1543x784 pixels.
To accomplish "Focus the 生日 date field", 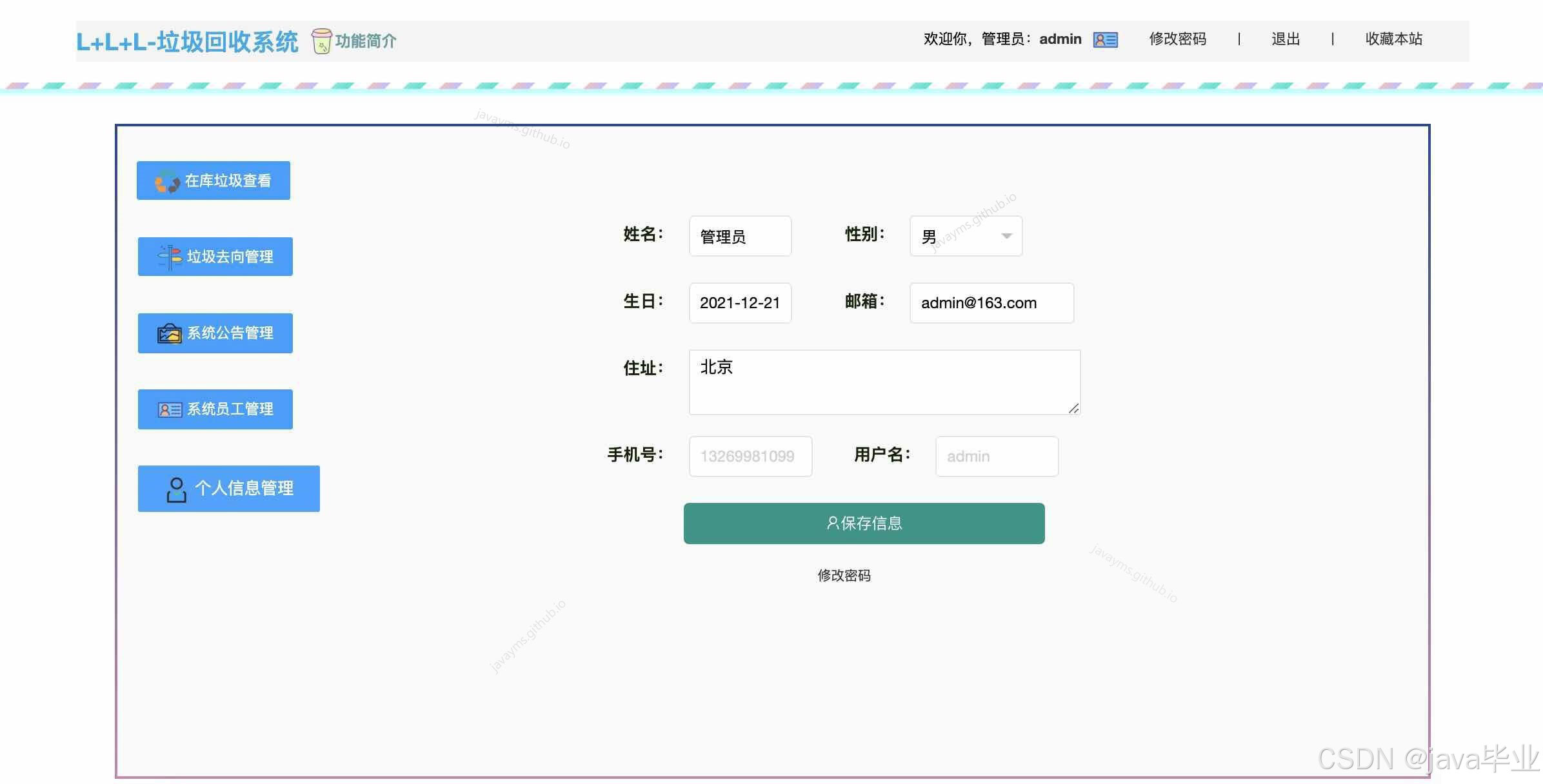I will point(740,303).
